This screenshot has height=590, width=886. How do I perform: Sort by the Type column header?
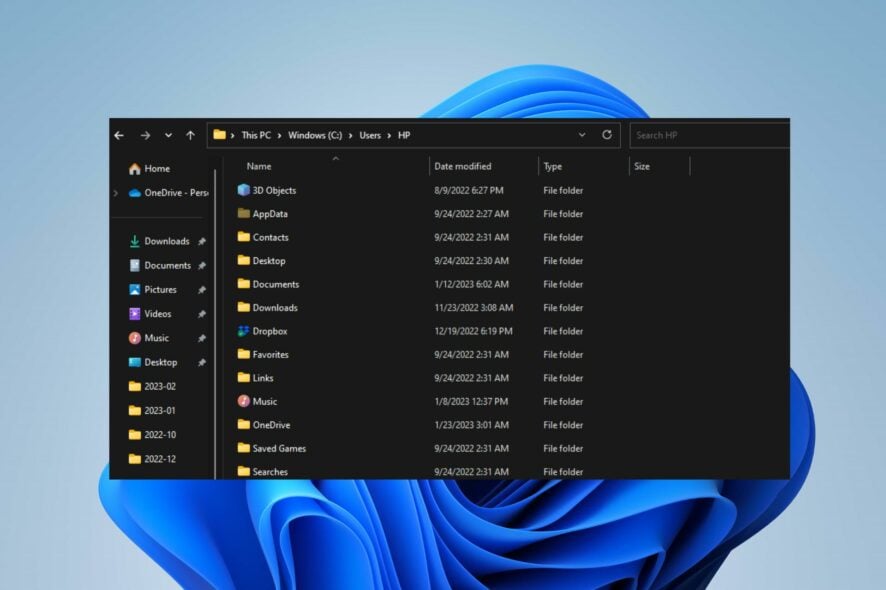coord(553,166)
